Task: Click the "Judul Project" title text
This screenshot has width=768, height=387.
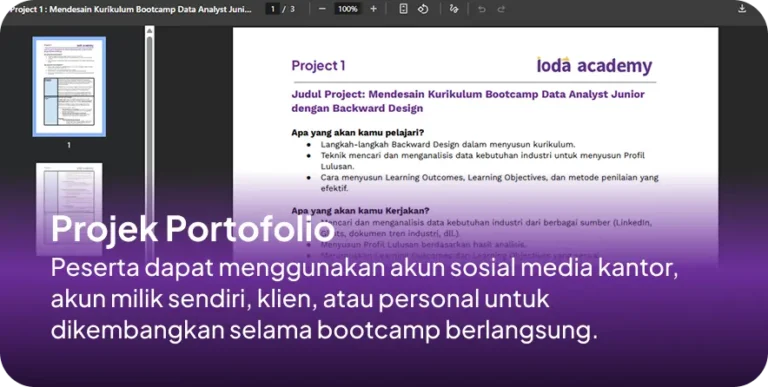Action: (468, 101)
